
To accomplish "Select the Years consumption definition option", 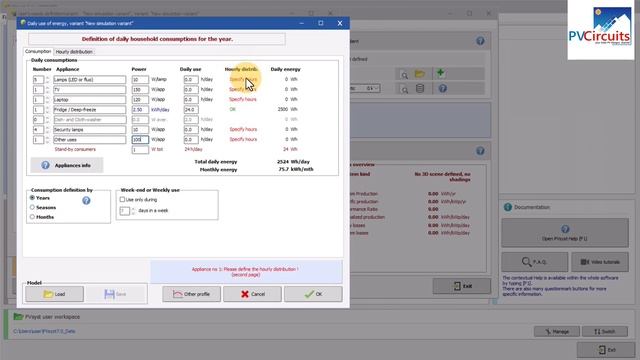I will [x=32, y=198].
